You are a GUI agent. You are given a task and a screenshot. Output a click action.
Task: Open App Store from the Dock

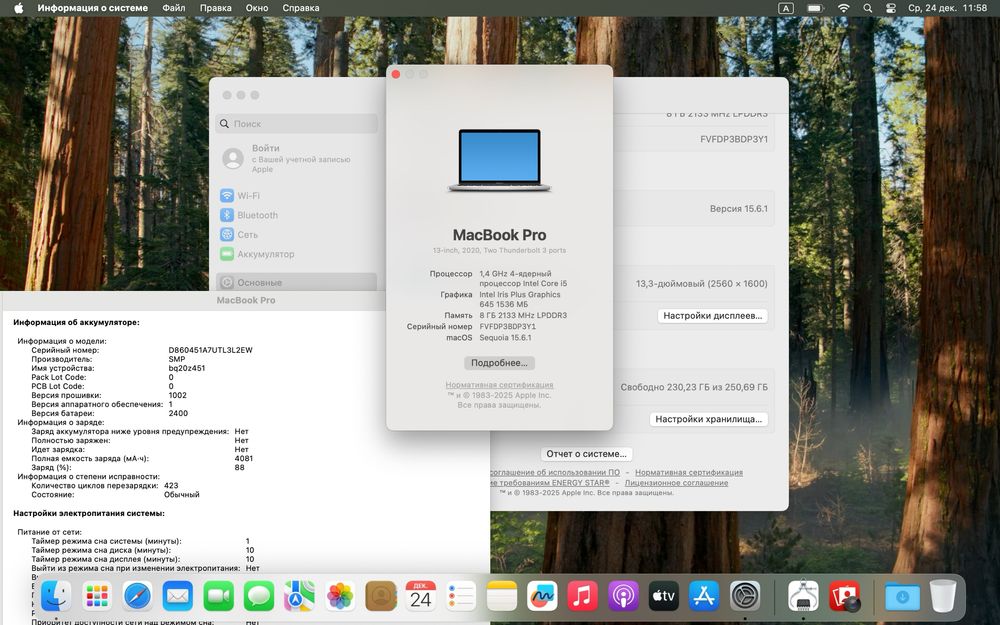click(x=704, y=596)
